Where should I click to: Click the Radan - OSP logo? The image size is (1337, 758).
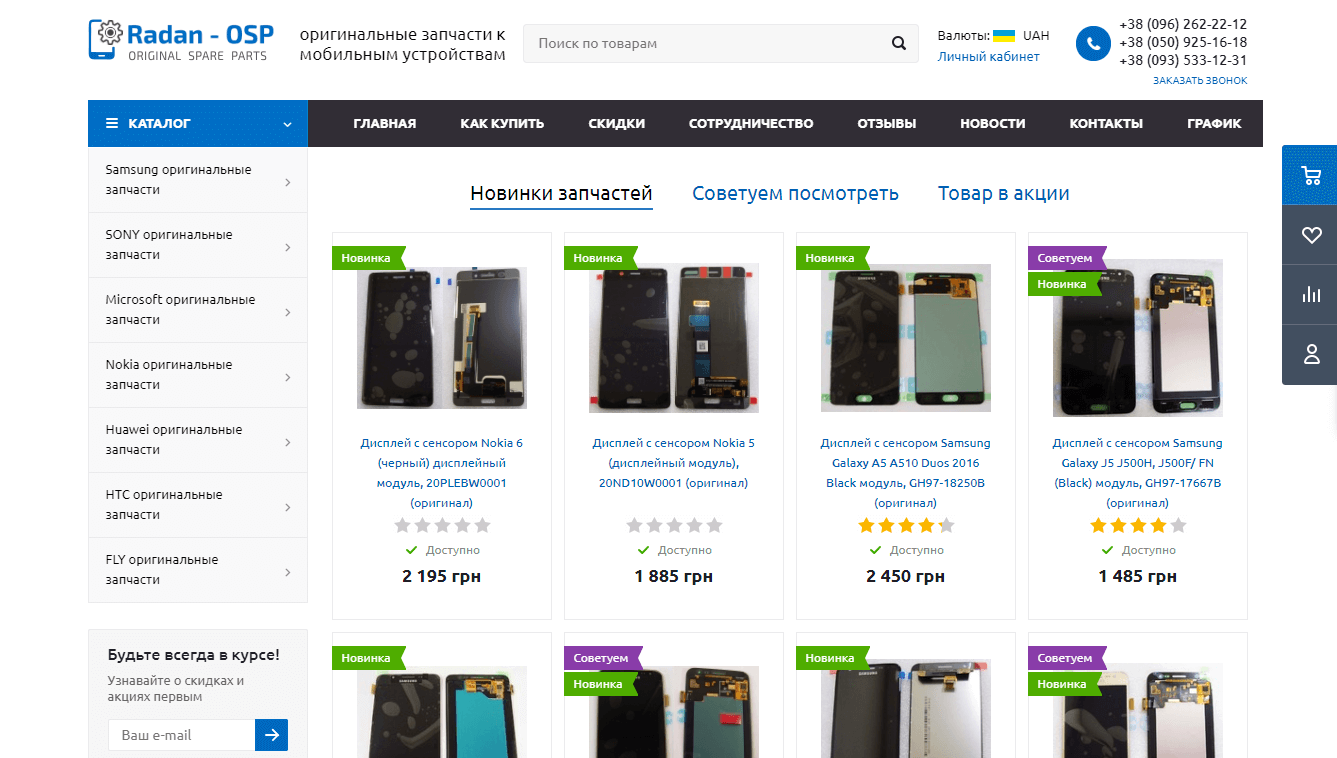[x=181, y=42]
